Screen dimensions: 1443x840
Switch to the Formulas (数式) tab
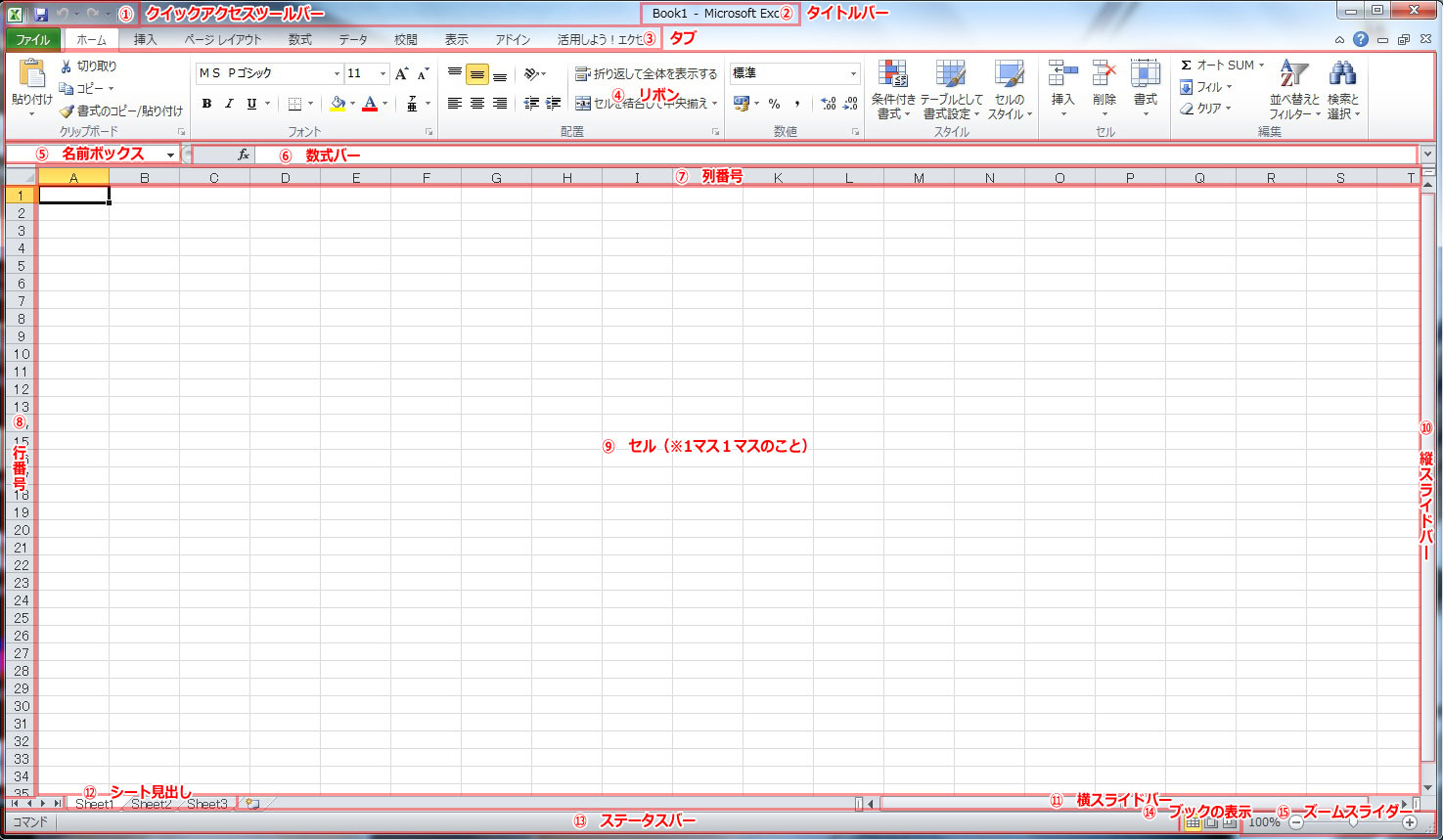(x=300, y=40)
